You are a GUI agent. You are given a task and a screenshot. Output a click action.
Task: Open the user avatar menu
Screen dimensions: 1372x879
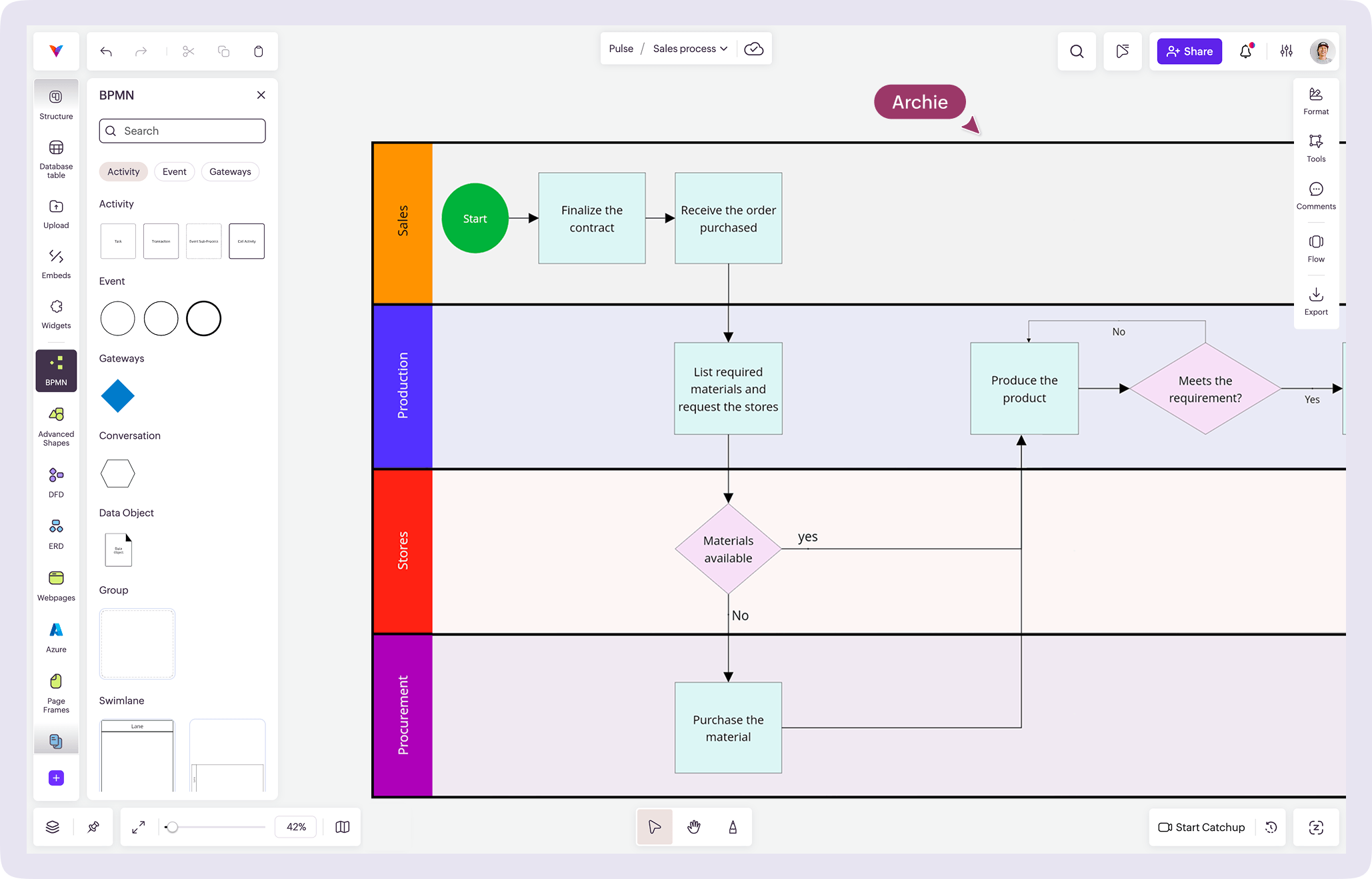click(x=1322, y=51)
